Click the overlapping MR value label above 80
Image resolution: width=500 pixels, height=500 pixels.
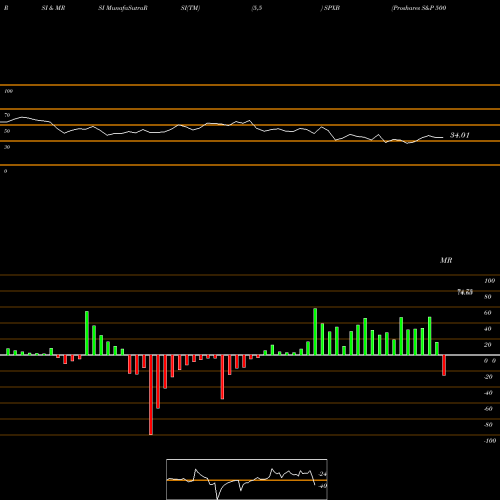465,292
